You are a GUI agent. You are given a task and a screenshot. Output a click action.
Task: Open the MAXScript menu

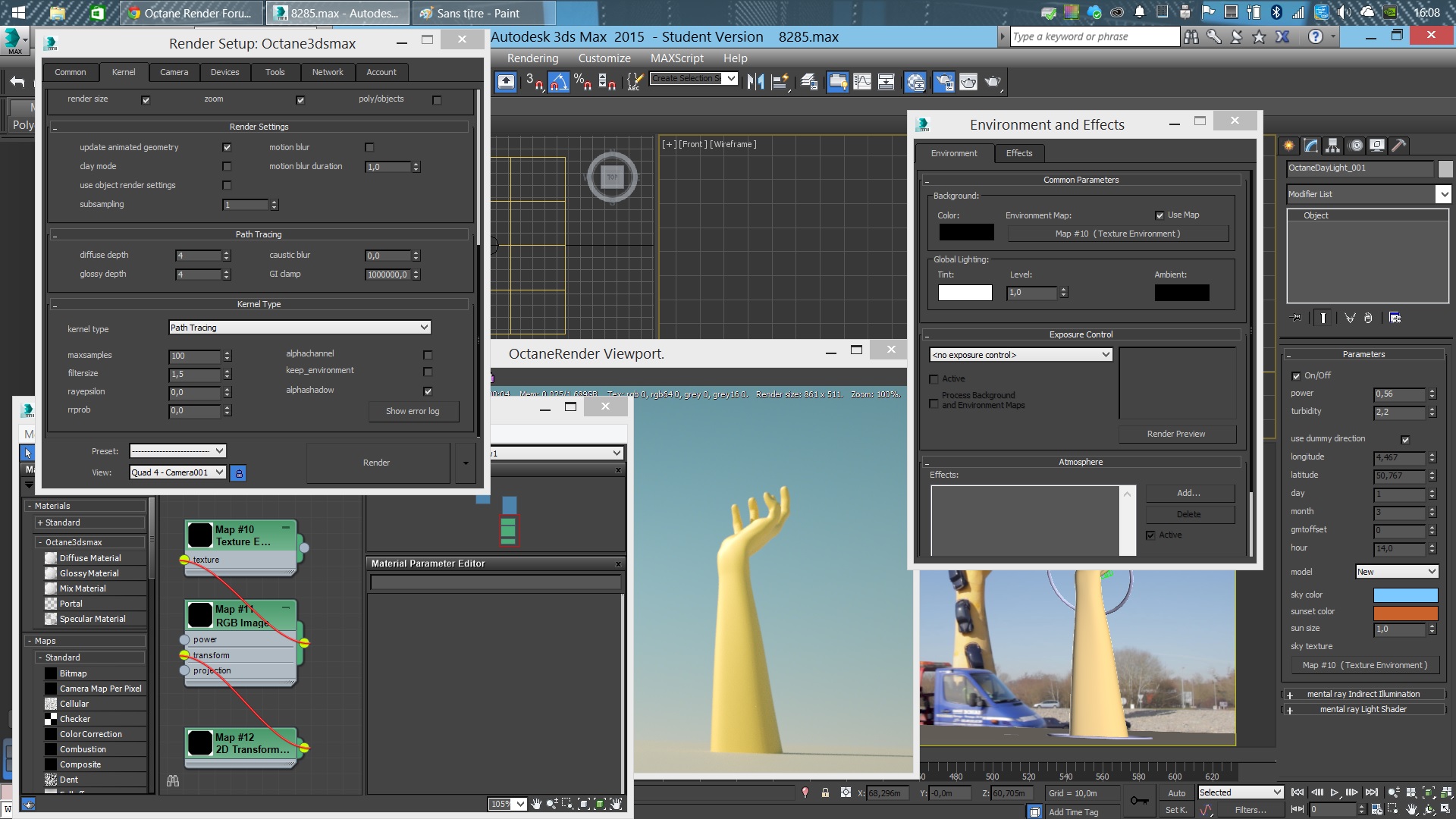[676, 58]
